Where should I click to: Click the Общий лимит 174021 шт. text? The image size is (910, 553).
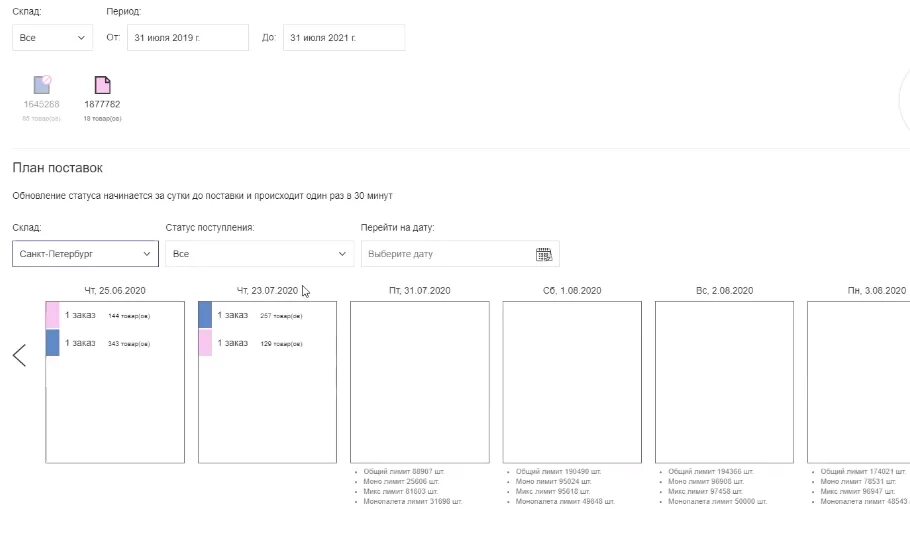(863, 471)
